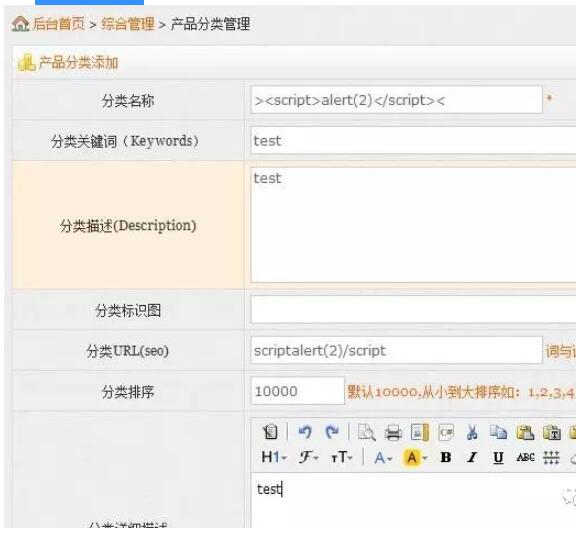Click the 产品分类管理 breadcrumb text

pos(210,24)
